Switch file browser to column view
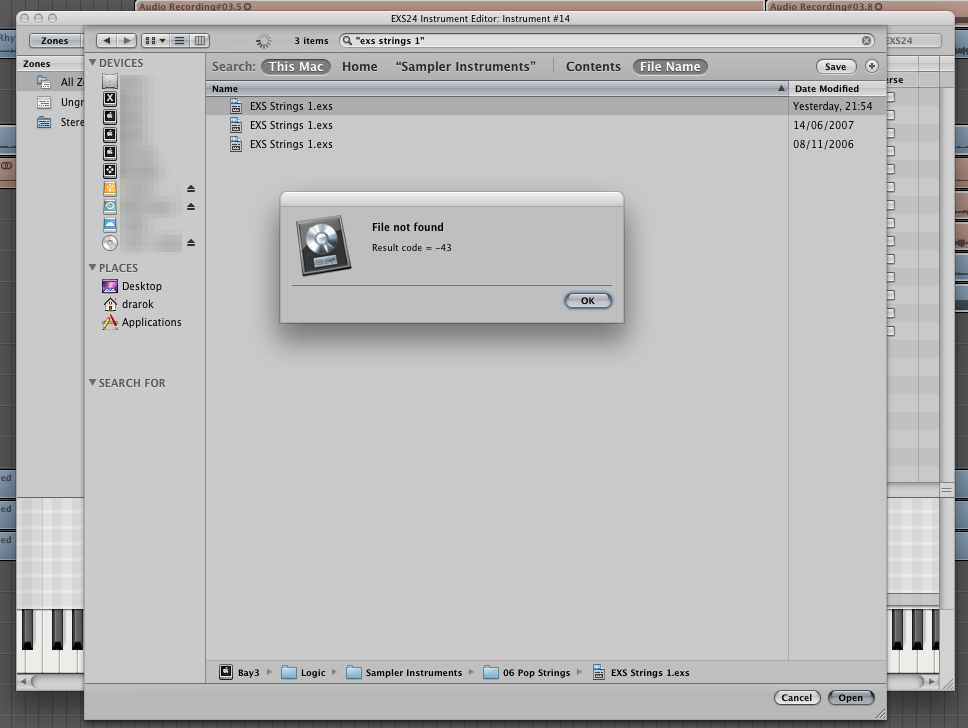Image resolution: width=968 pixels, height=728 pixels. coord(199,41)
